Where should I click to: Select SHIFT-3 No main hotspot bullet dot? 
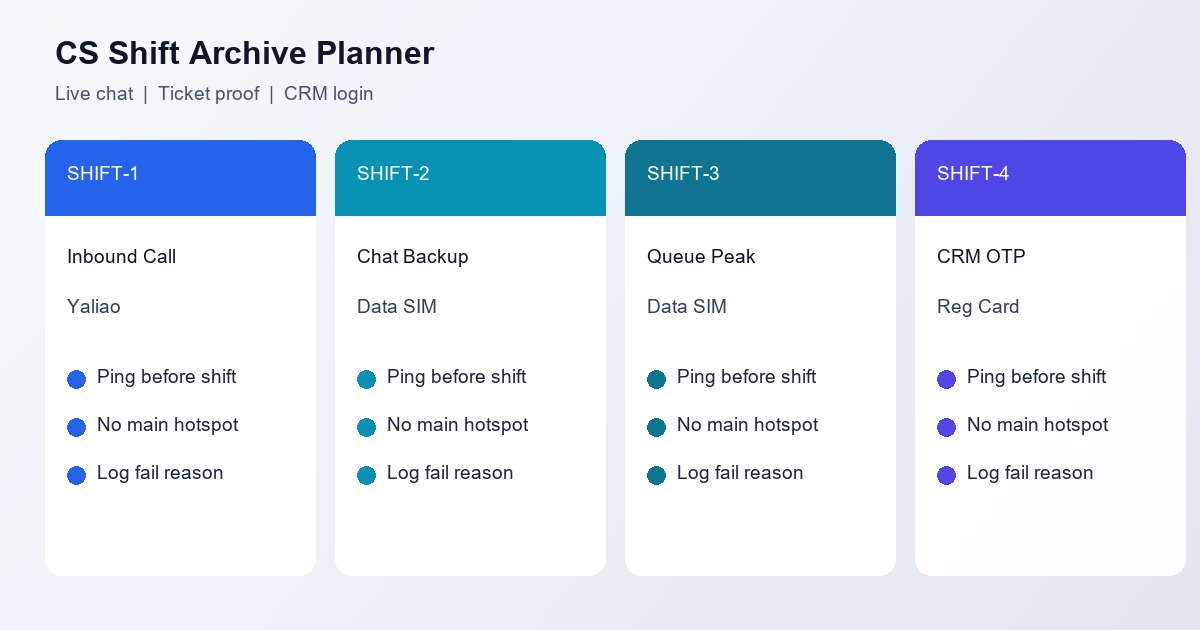click(x=656, y=427)
